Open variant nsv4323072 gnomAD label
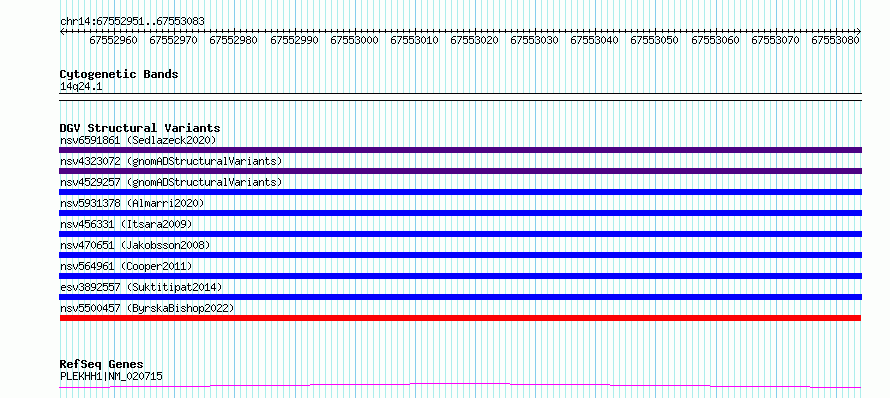Viewport: 890px width, 398px height. click(171, 161)
